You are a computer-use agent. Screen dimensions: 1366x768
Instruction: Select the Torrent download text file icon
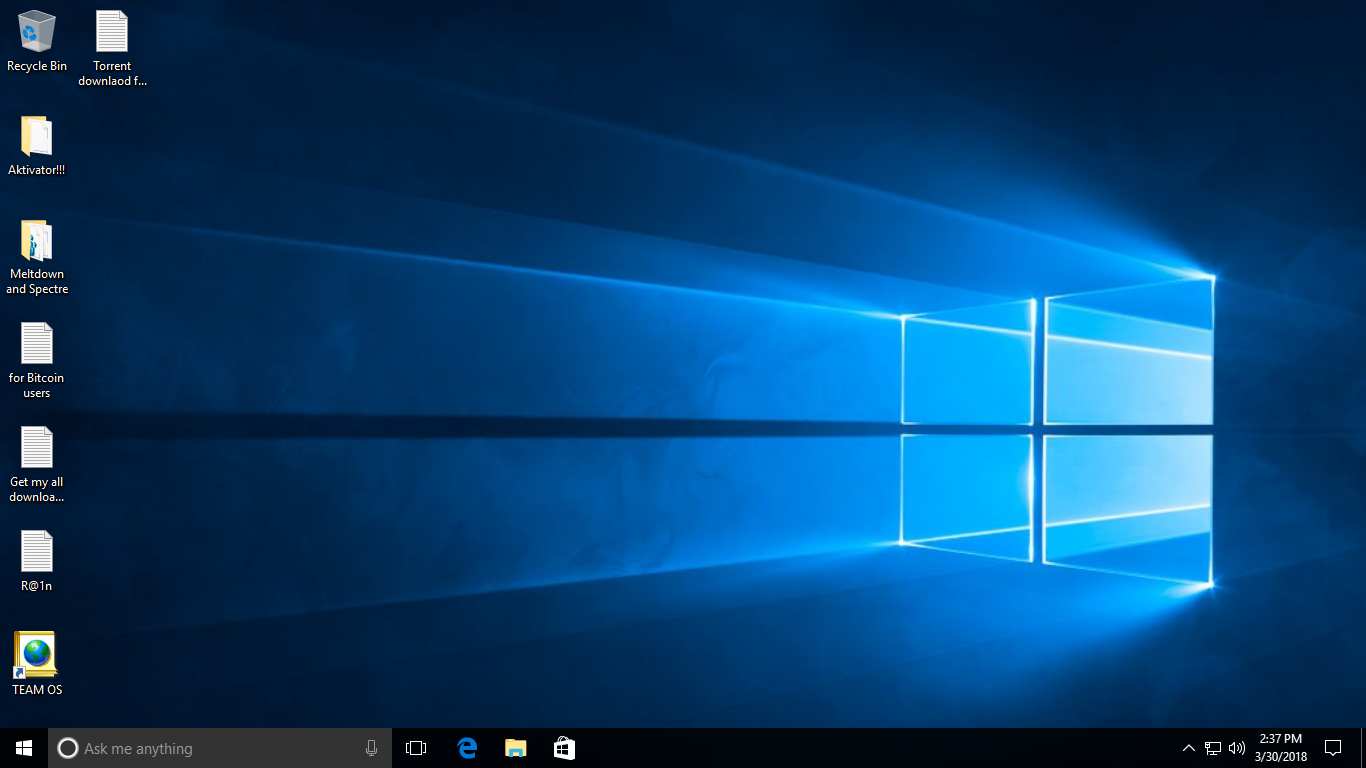112,48
